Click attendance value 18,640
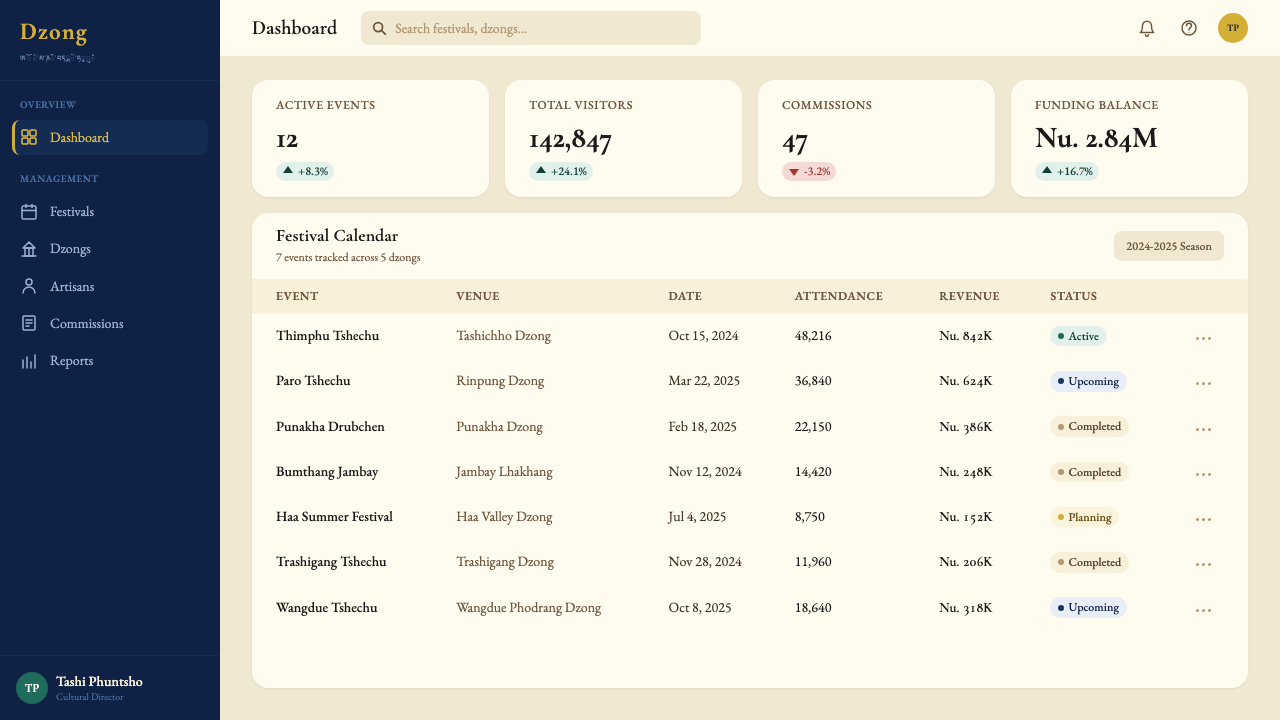 (x=813, y=608)
